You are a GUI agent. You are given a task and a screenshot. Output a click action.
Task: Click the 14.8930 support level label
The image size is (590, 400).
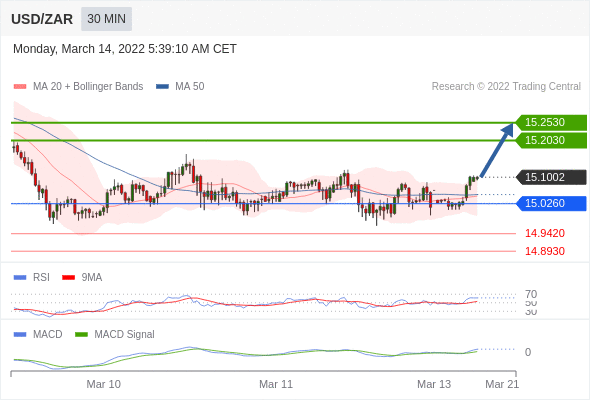pos(544,251)
